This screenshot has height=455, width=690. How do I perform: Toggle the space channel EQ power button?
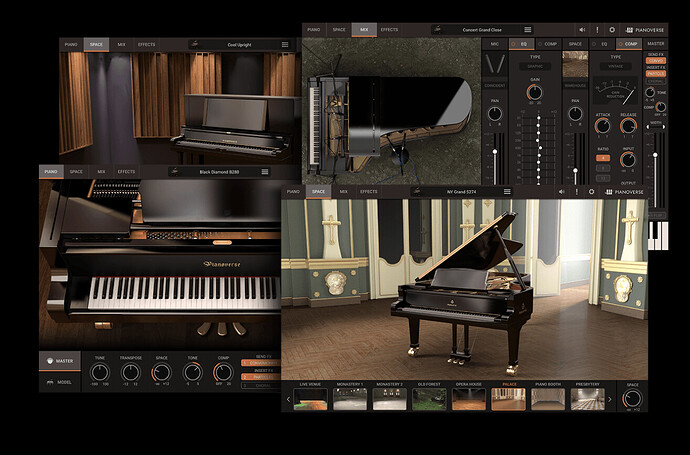point(595,44)
